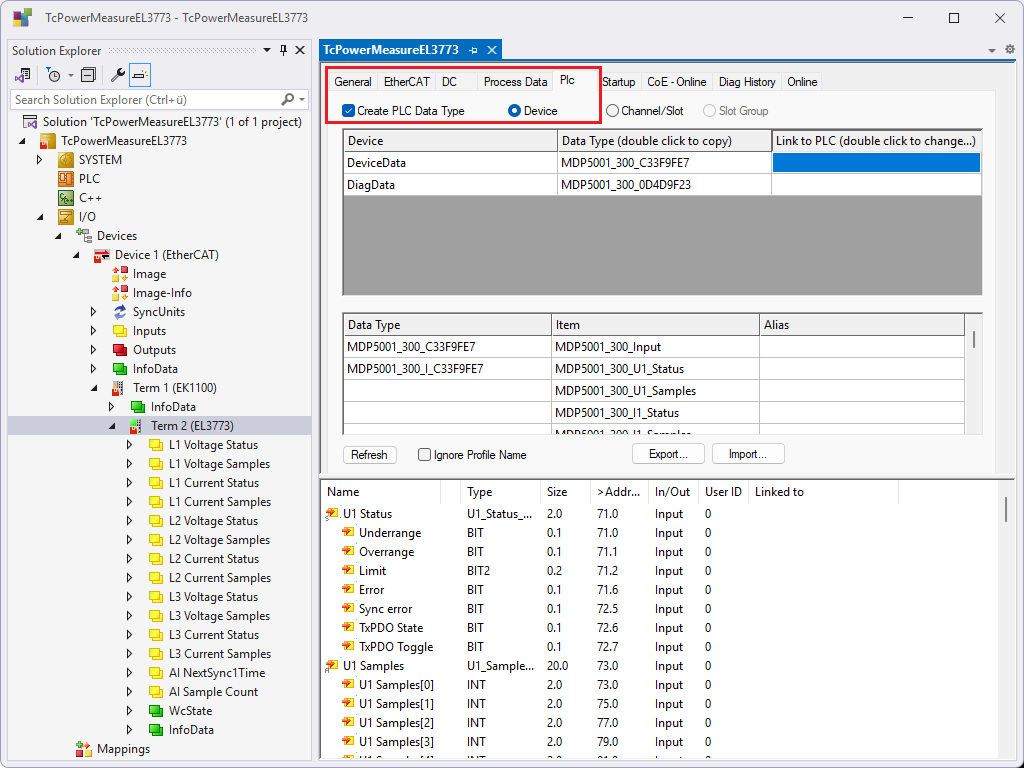
Task: Collapse the Term 2 (EL3773) node
Action: pyautogui.click(x=112, y=426)
